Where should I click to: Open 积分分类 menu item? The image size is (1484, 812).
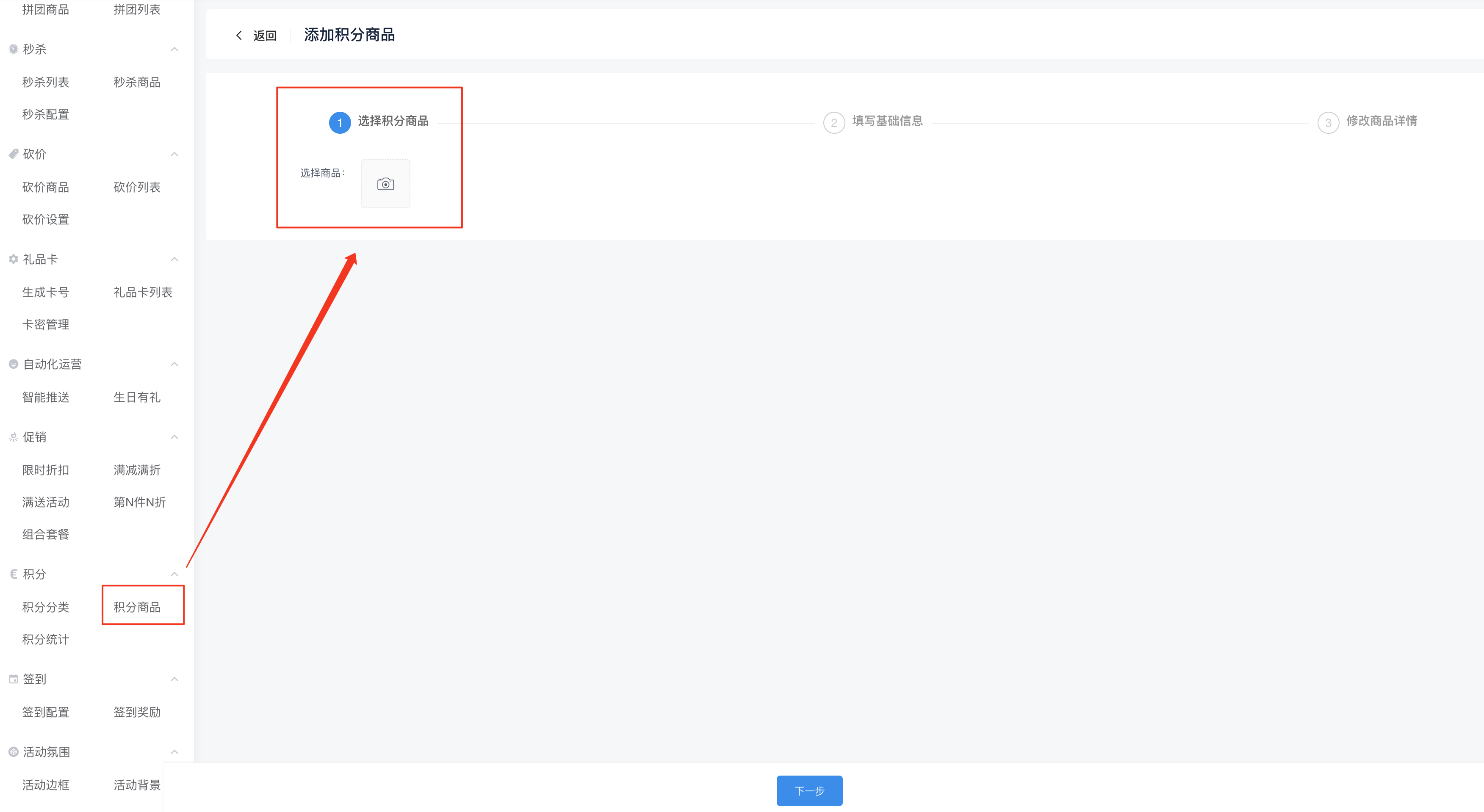[x=45, y=607]
